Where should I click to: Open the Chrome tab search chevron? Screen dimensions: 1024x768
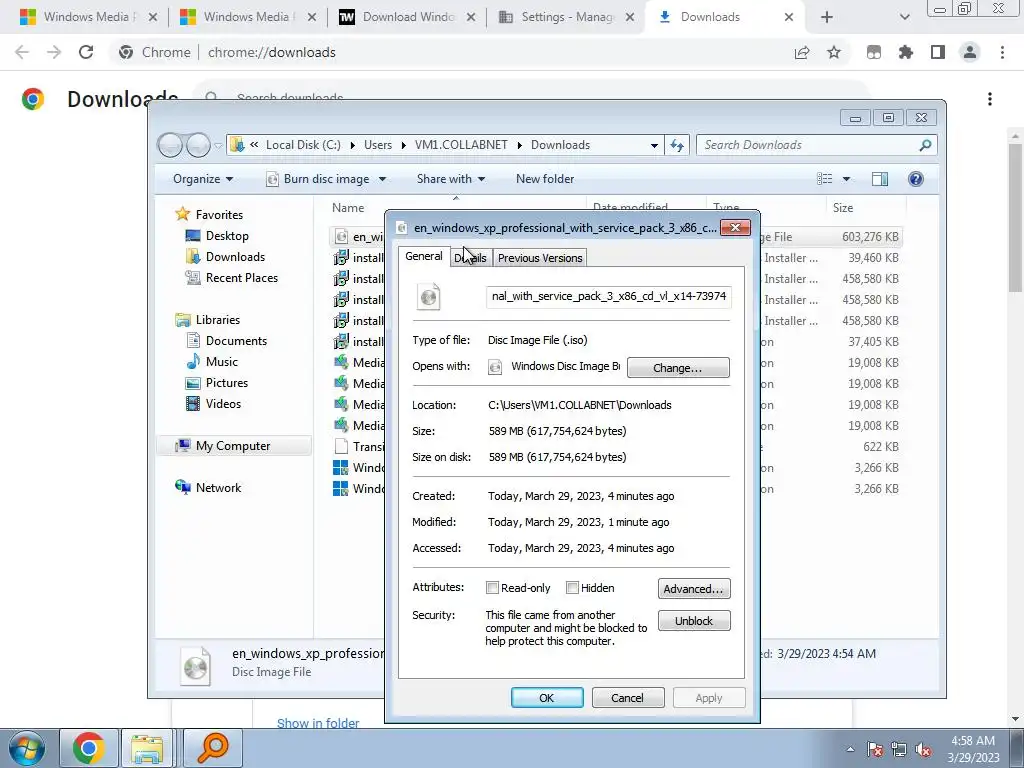pyautogui.click(x=904, y=18)
